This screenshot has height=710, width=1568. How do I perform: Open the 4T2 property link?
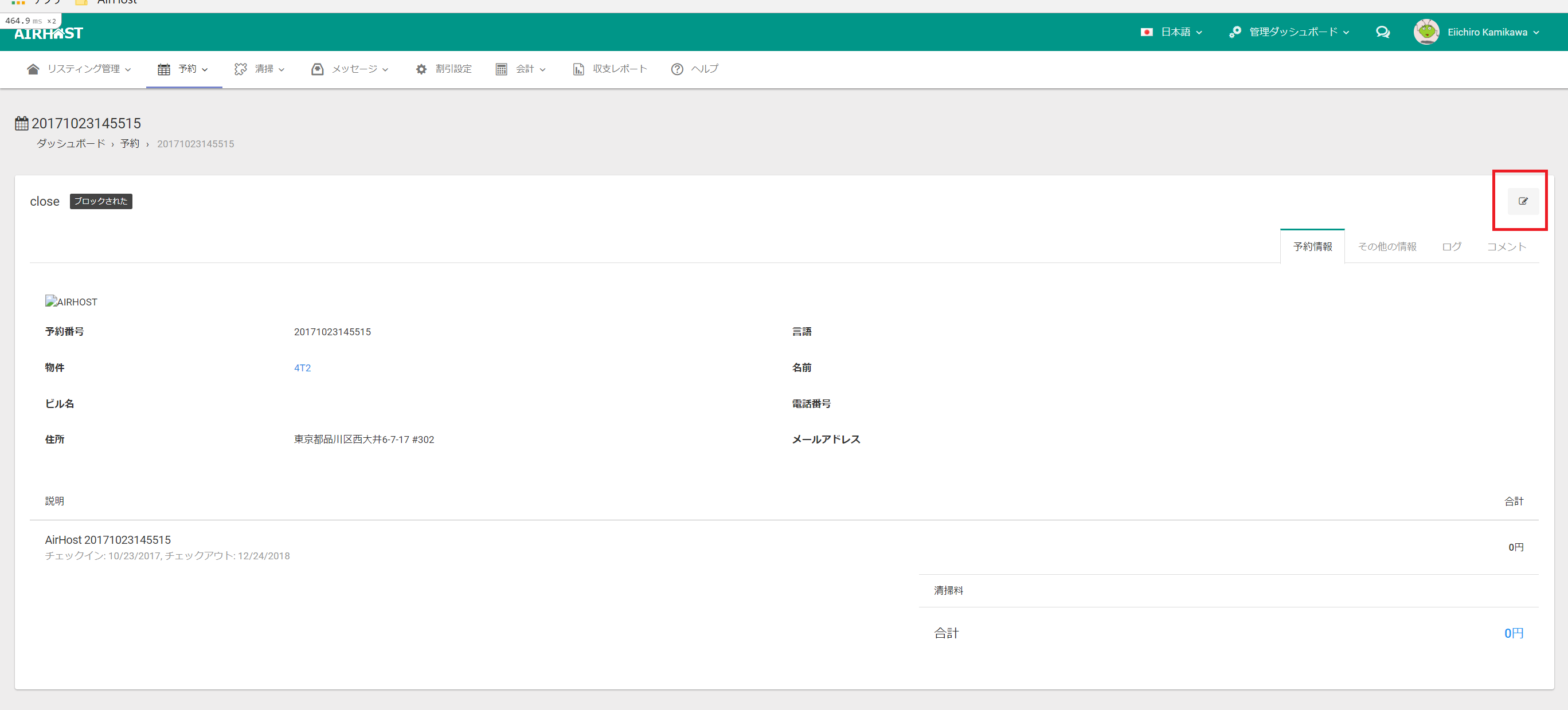(x=302, y=368)
